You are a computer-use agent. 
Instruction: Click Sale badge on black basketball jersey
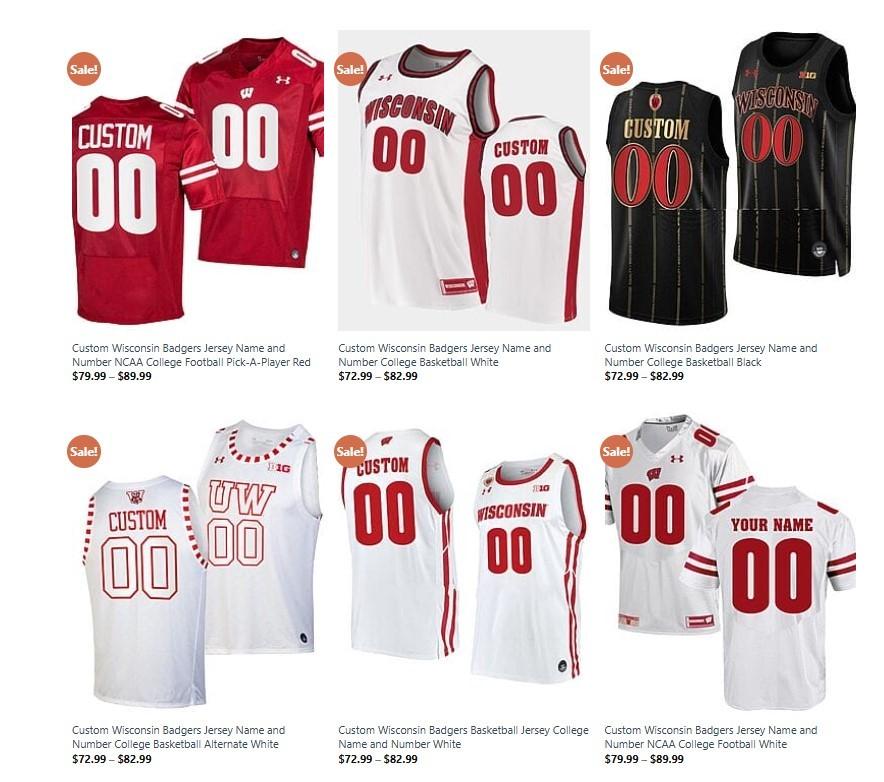point(616,69)
